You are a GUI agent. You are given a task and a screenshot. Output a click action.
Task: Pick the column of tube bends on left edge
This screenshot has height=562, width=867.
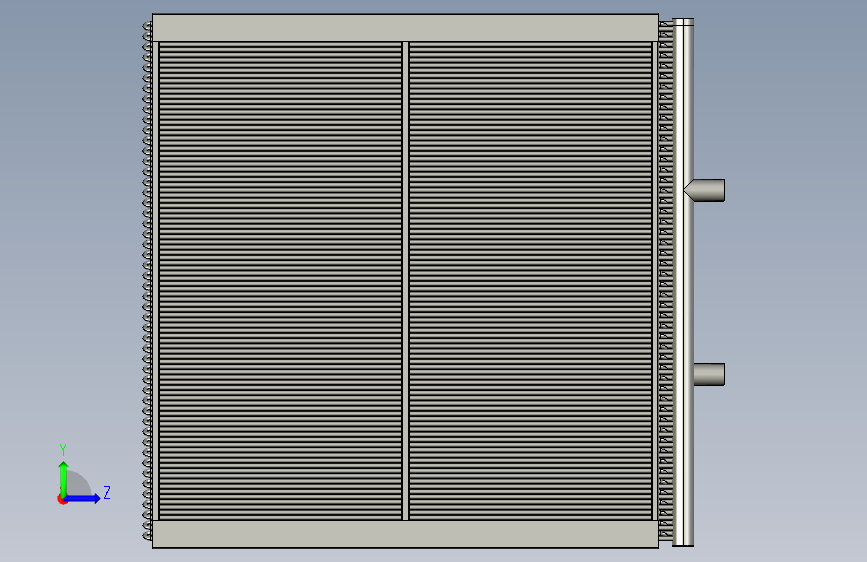coord(147,281)
